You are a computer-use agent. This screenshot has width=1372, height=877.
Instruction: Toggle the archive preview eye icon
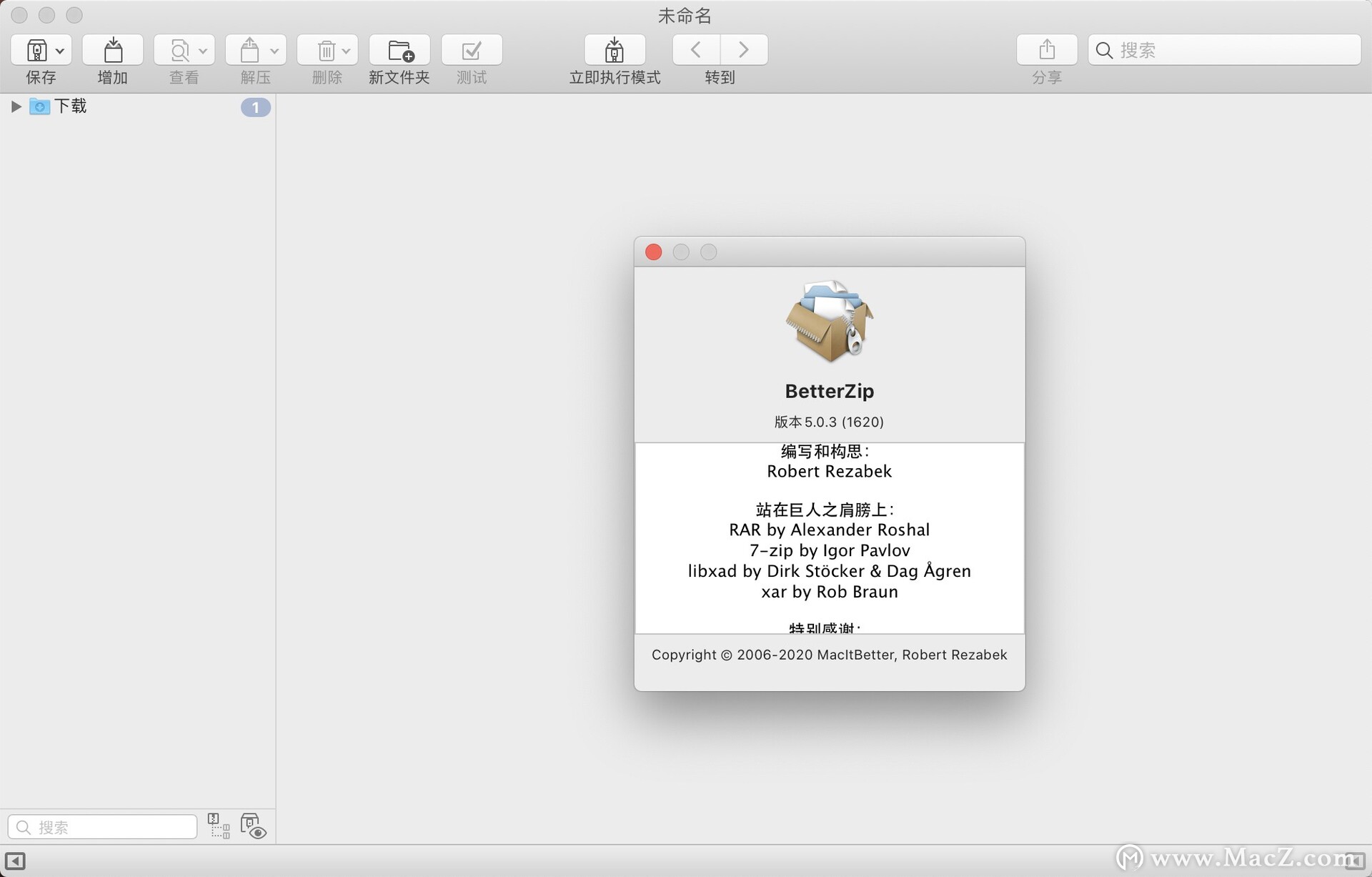(x=253, y=826)
